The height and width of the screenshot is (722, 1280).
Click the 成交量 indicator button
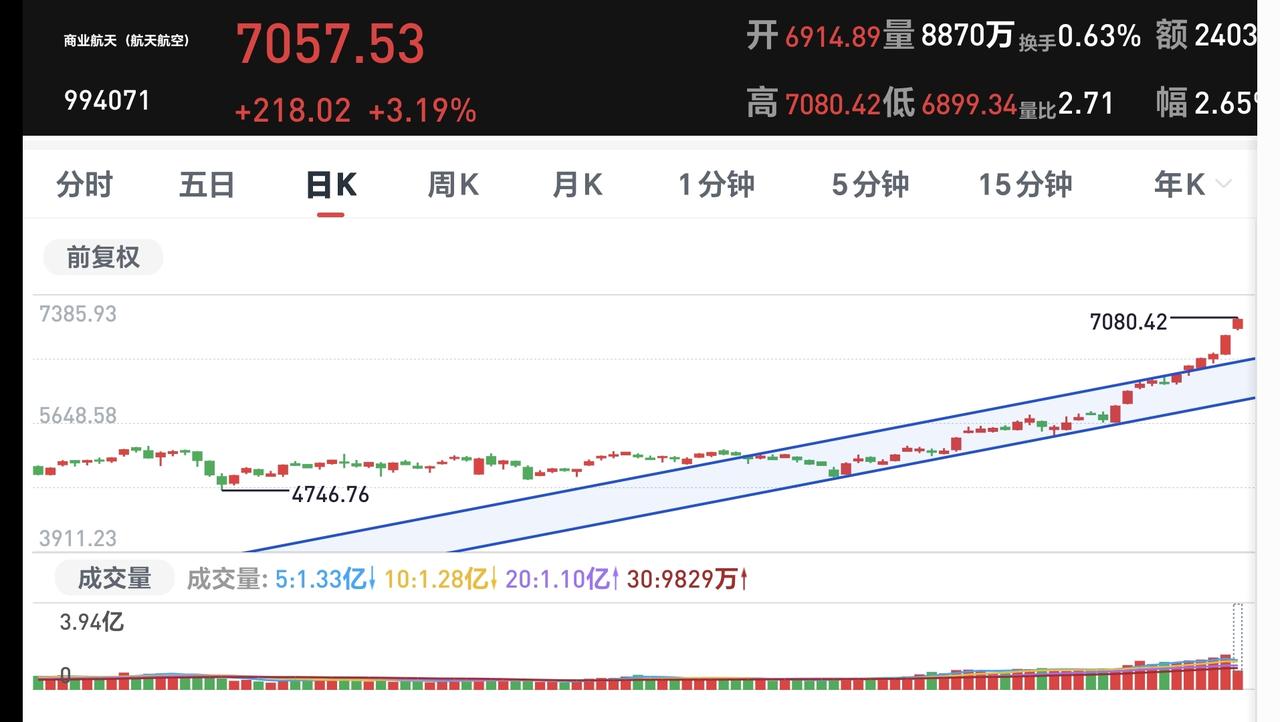[x=114, y=578]
